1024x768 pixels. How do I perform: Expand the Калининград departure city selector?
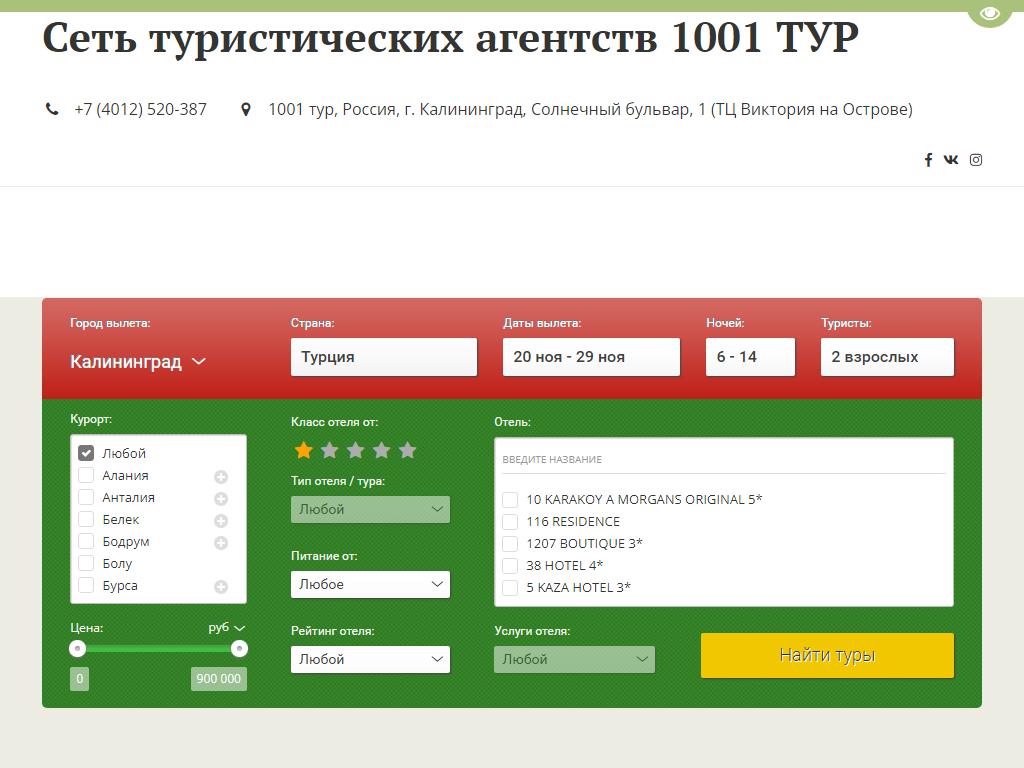[x=138, y=362]
